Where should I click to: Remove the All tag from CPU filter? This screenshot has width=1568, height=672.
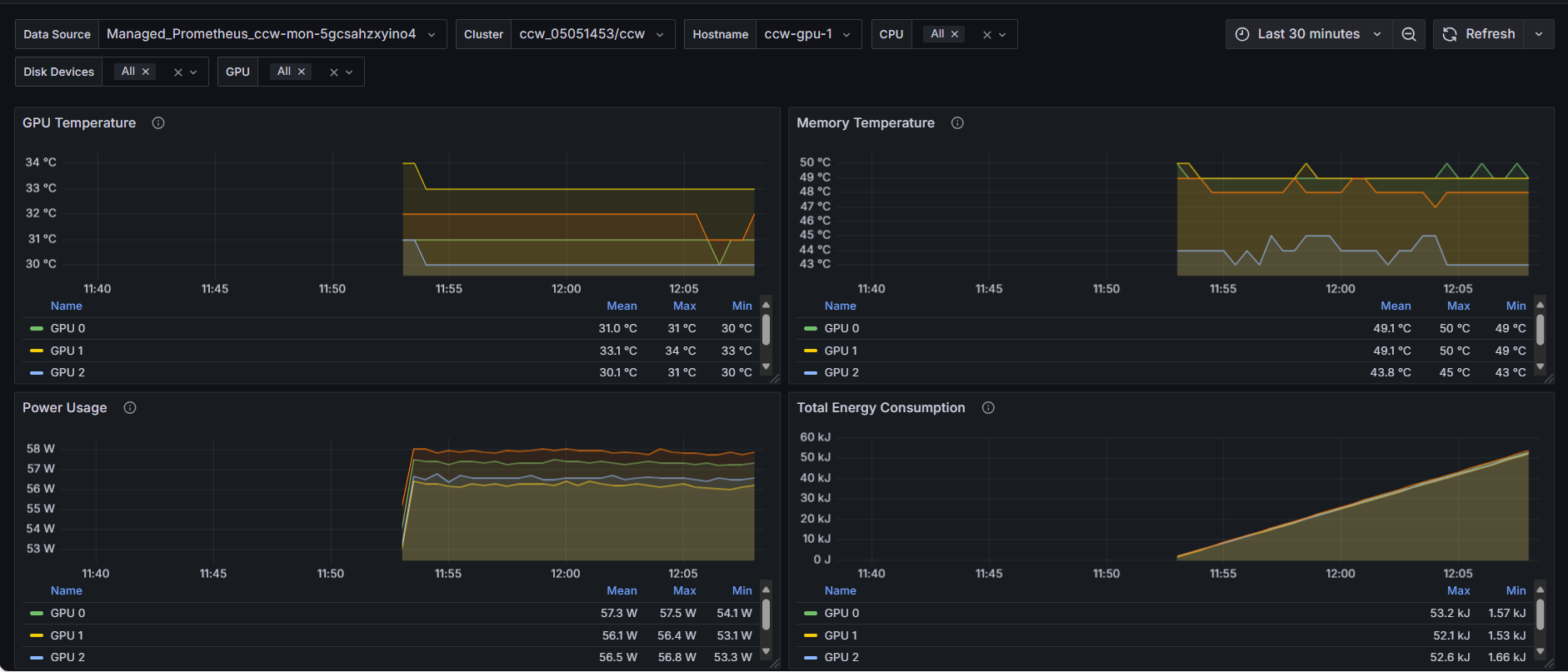click(x=955, y=34)
